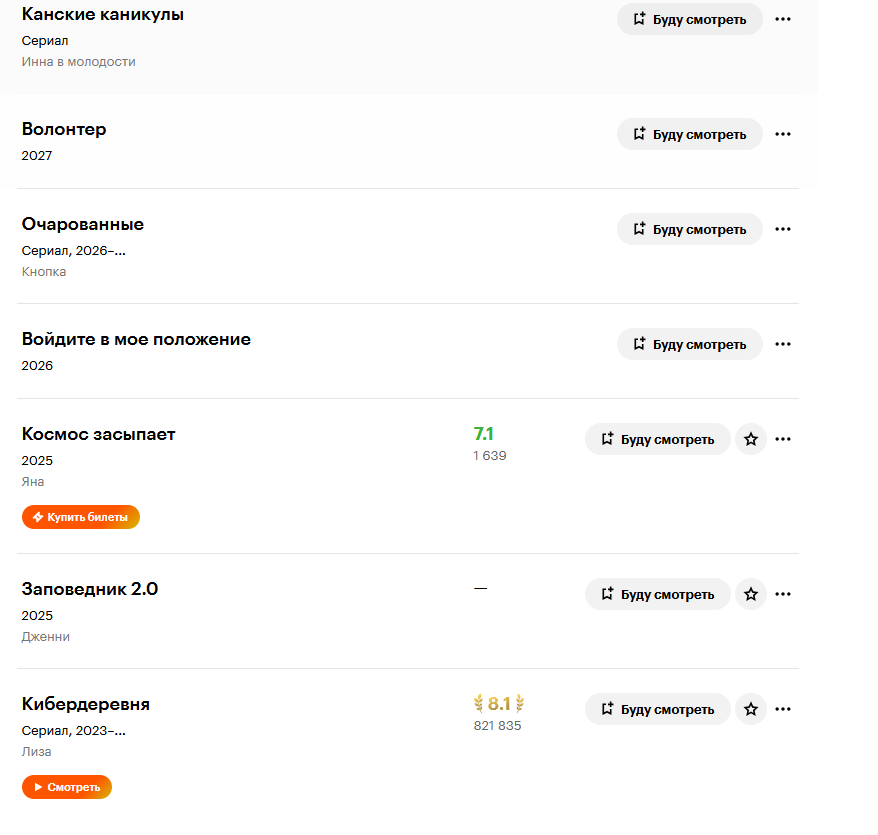878x835 pixels.
Task: Open more options for Космос засыпает
Action: pos(783,440)
